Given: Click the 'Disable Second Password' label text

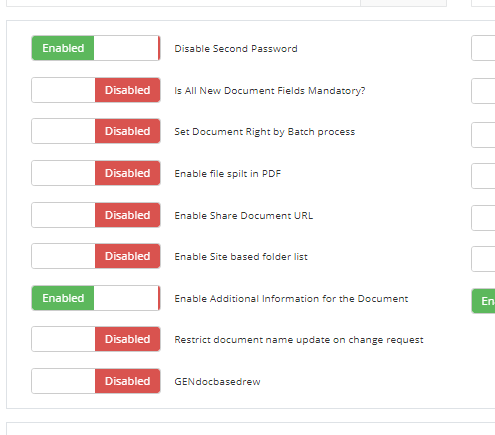Looking at the screenshot, I should (x=236, y=49).
